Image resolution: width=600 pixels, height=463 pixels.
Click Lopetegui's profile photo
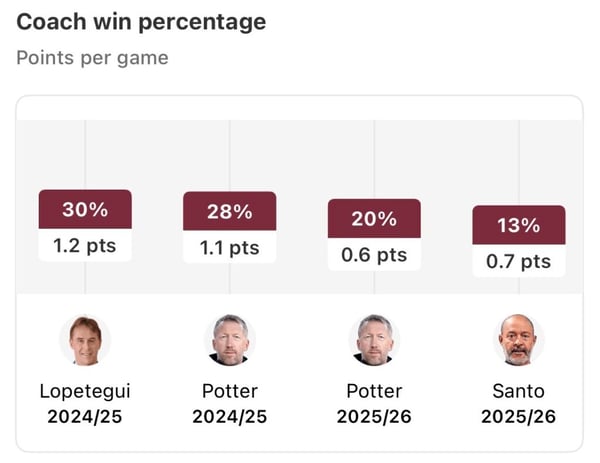(x=85, y=340)
